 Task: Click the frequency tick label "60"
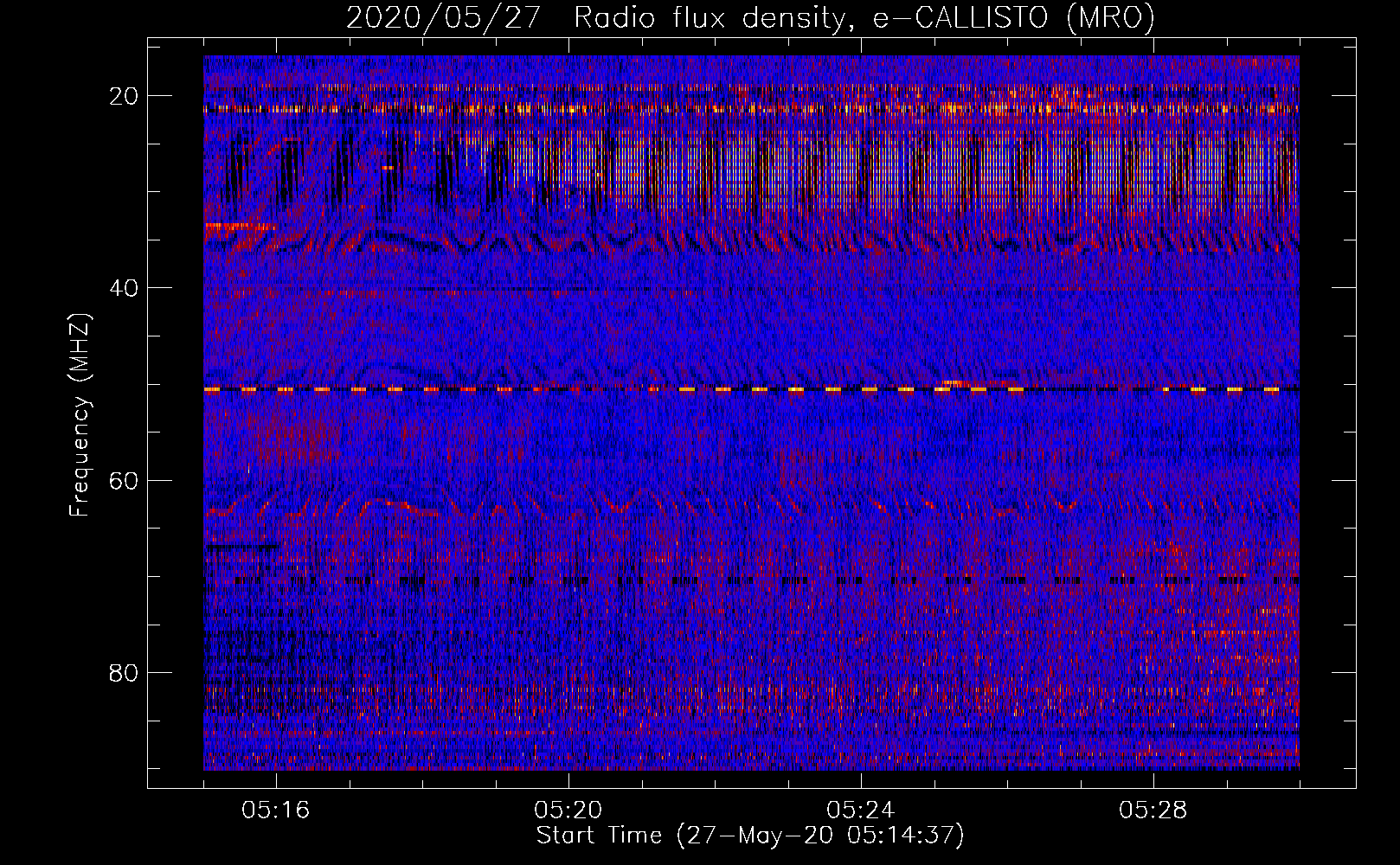(x=124, y=480)
